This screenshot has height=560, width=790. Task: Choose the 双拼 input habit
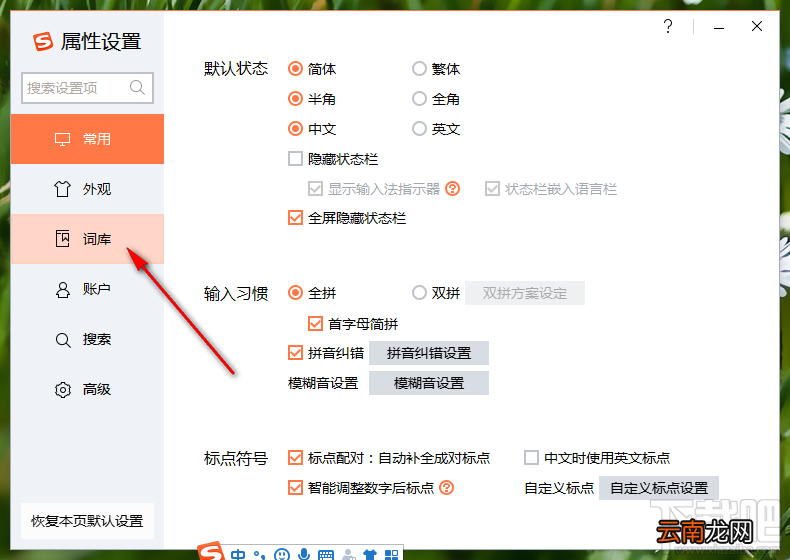click(419, 293)
